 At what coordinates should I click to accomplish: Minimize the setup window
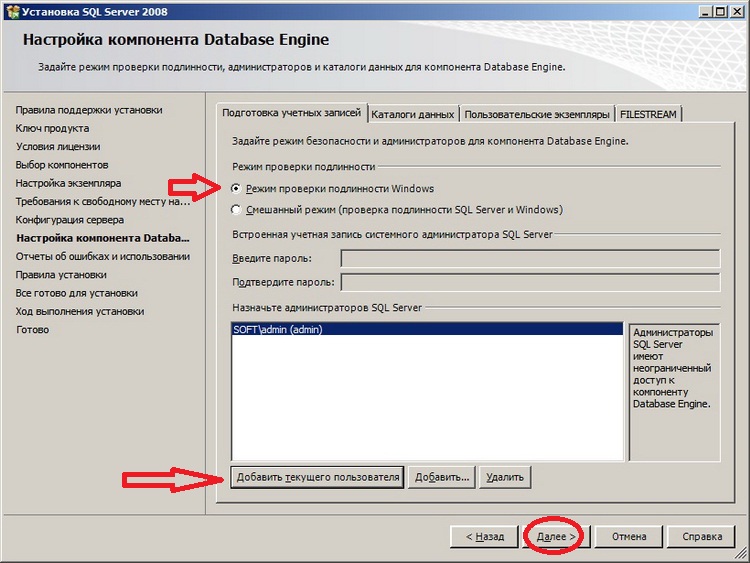(706, 11)
